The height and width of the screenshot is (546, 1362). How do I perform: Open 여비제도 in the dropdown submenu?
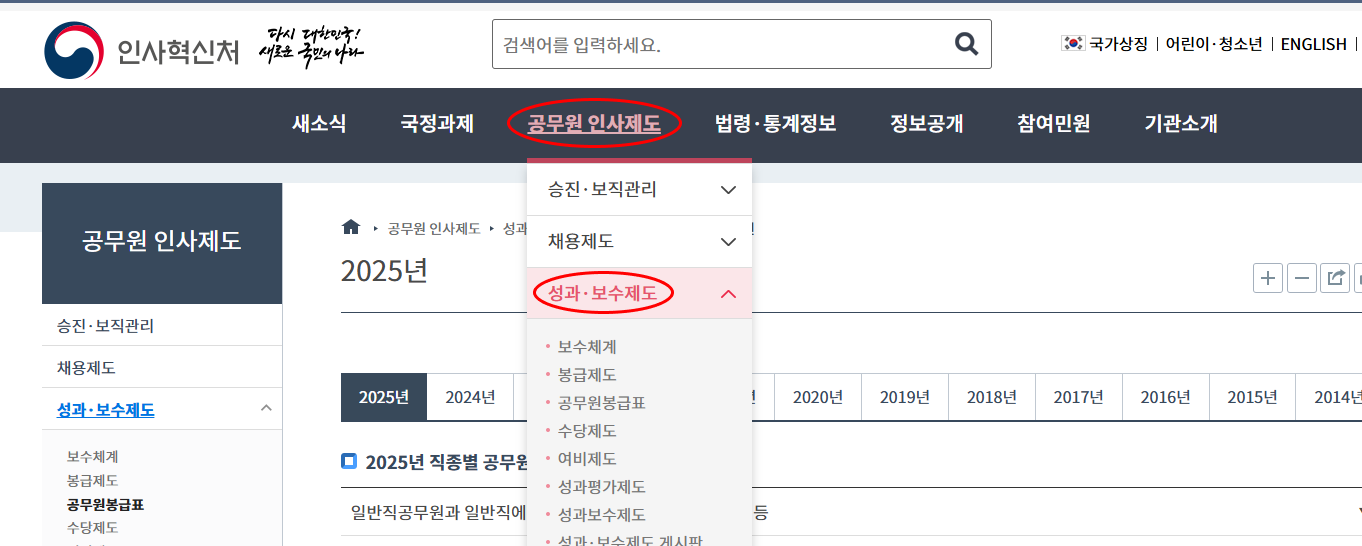587,459
